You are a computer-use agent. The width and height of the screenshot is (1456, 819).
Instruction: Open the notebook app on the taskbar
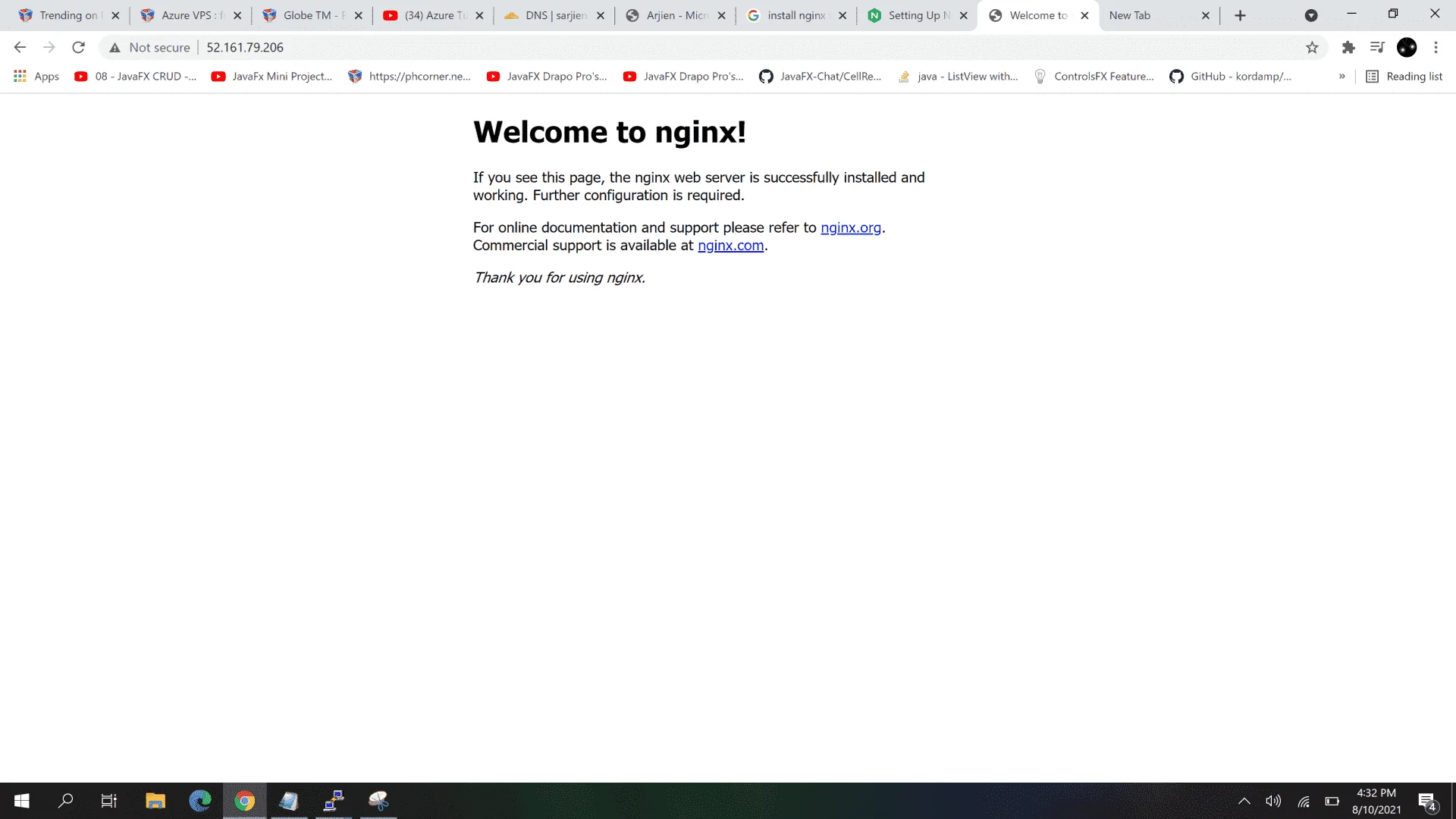pos(289,801)
